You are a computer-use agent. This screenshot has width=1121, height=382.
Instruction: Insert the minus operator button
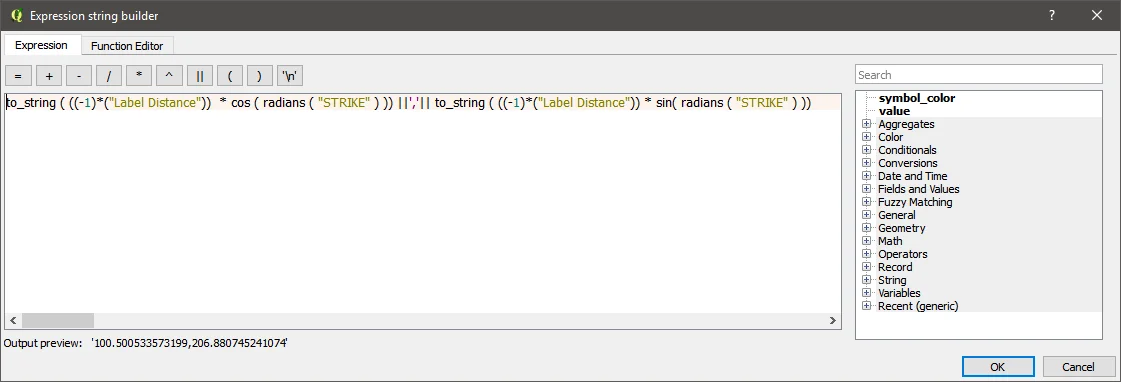[79, 75]
